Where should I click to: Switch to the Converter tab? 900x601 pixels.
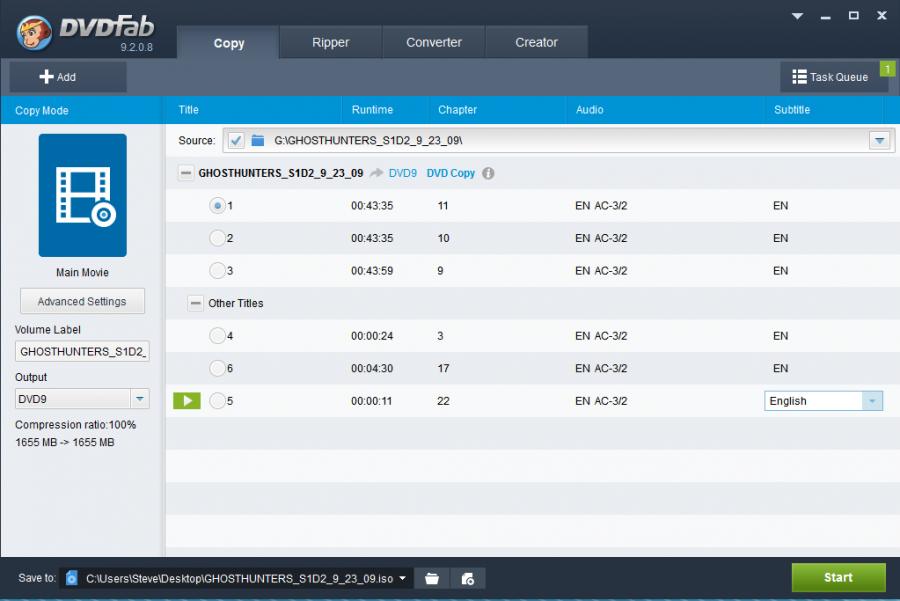[434, 42]
